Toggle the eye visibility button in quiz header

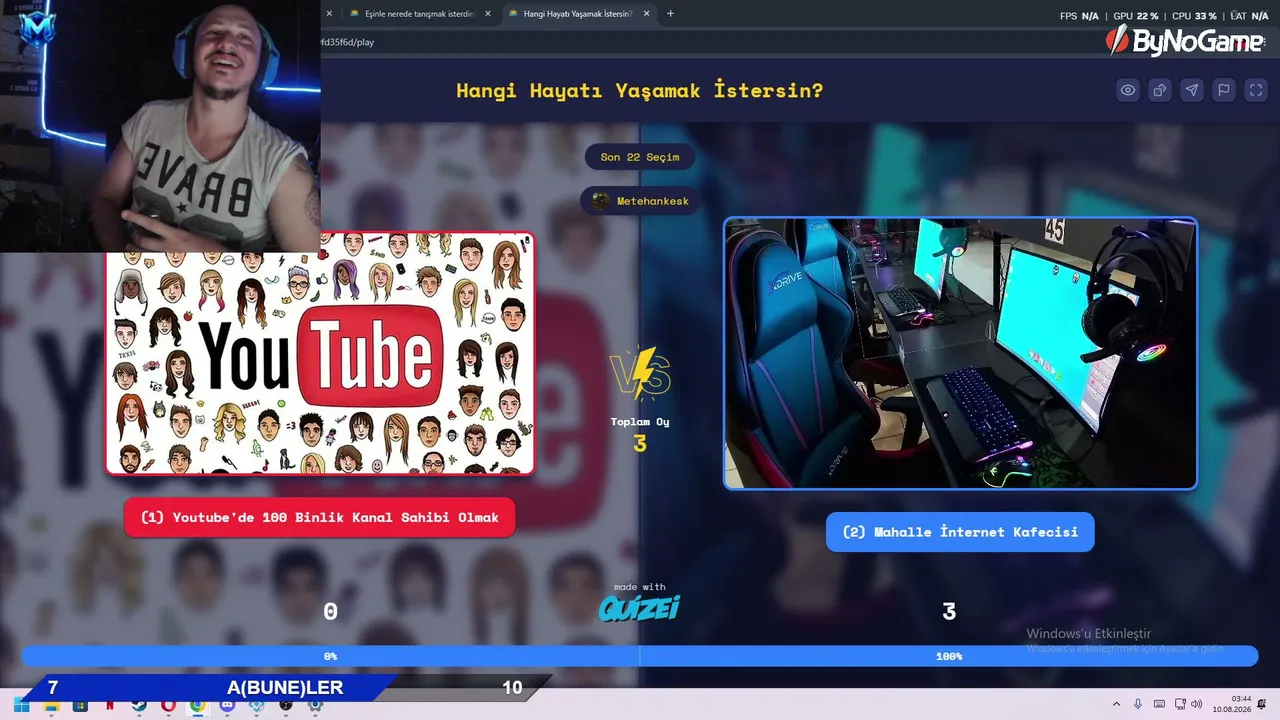1128,90
